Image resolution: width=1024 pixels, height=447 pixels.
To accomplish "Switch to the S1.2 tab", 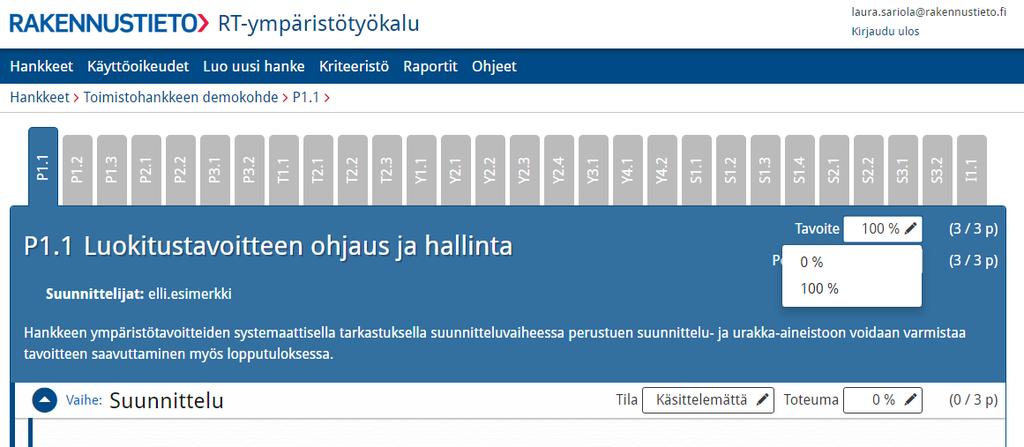I will tap(731, 170).
